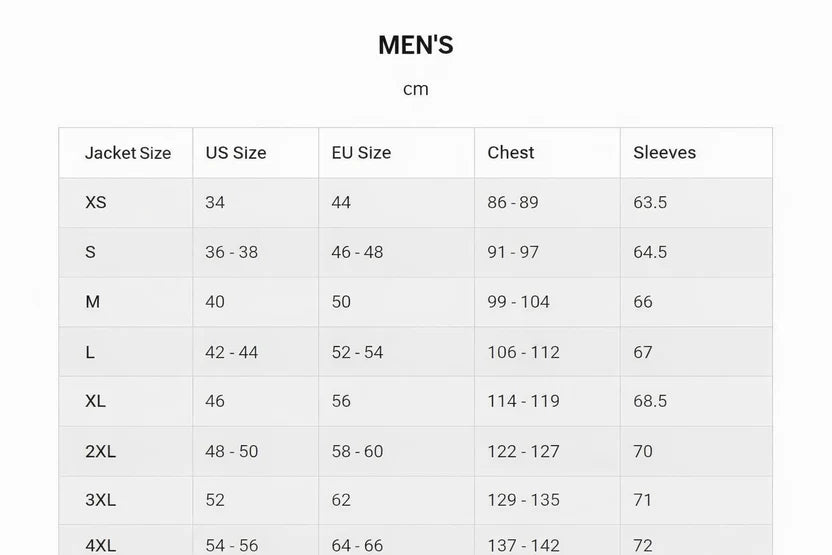Click the cm unit label
This screenshot has width=832, height=555.
[415, 89]
